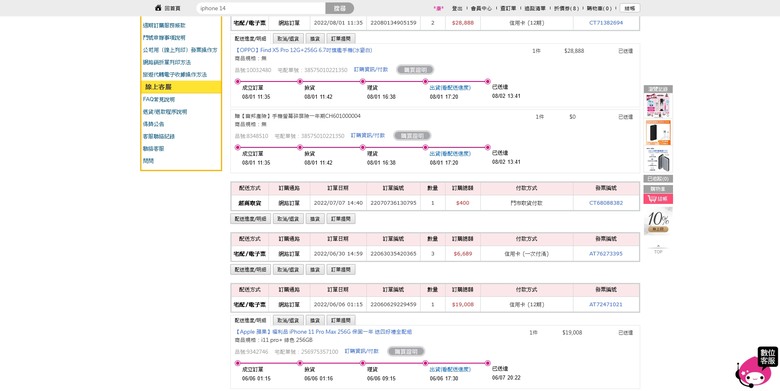Jump to page top with TOP arrow
The width and height of the screenshot is (780, 391).
658,249
